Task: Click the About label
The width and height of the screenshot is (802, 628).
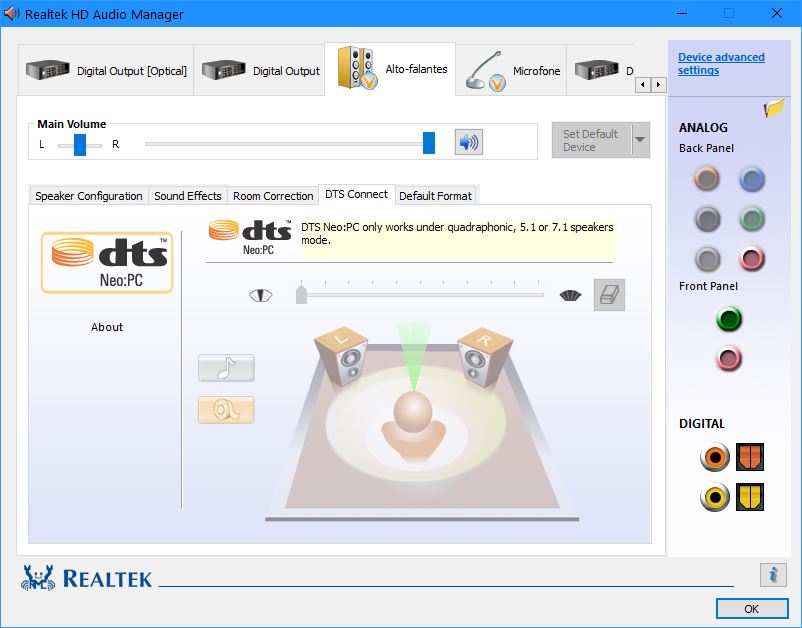Action: tap(107, 327)
